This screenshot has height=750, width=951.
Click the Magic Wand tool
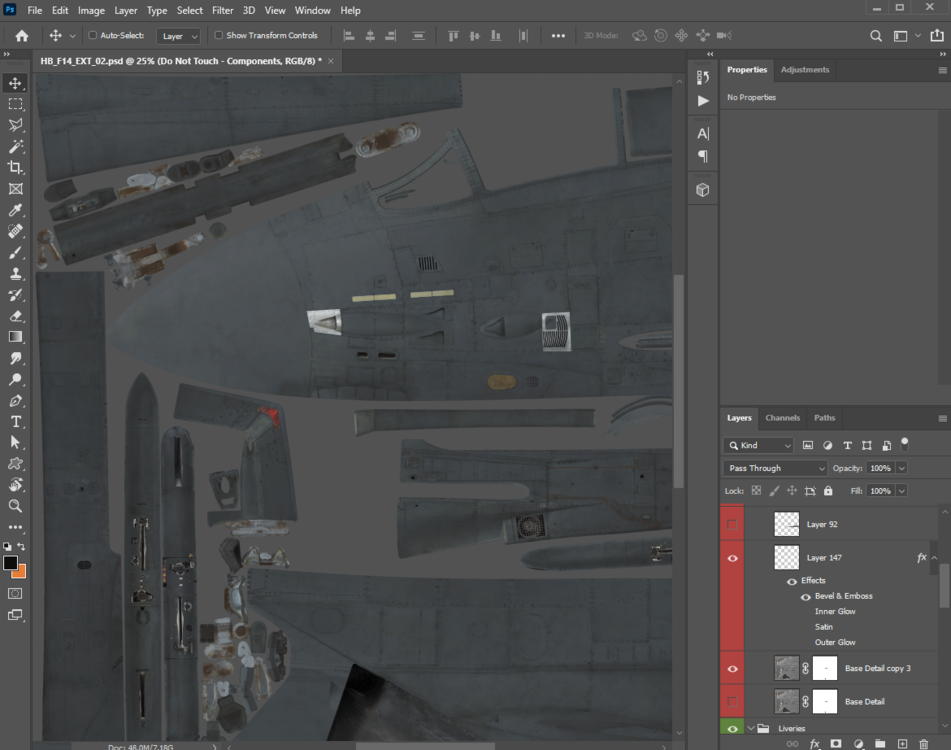coord(16,147)
